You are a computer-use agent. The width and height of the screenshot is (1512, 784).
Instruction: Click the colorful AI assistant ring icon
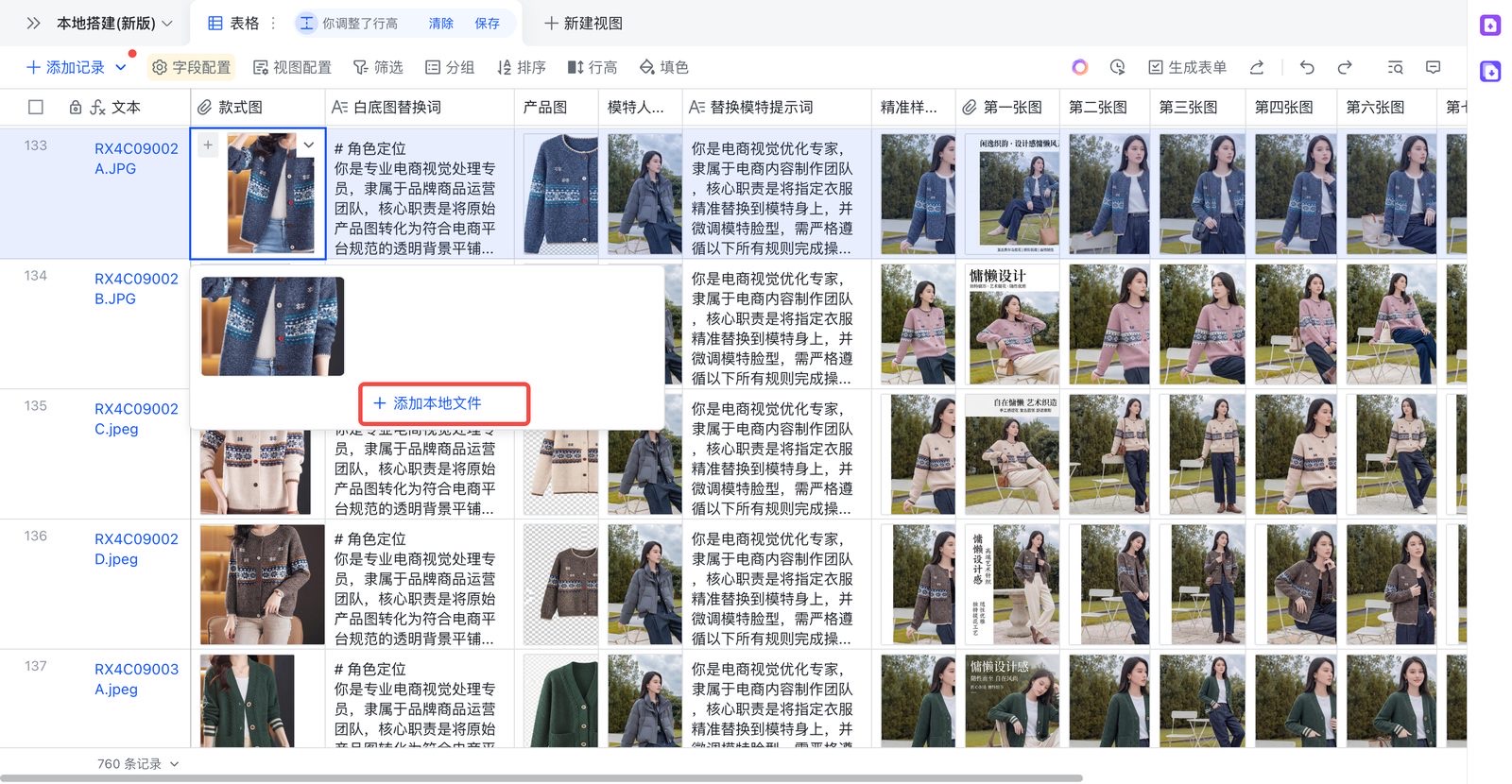click(x=1080, y=67)
